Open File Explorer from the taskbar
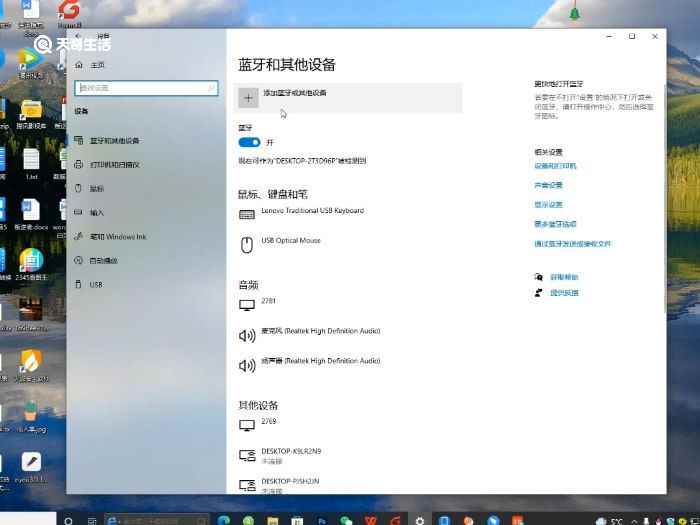 273,521
